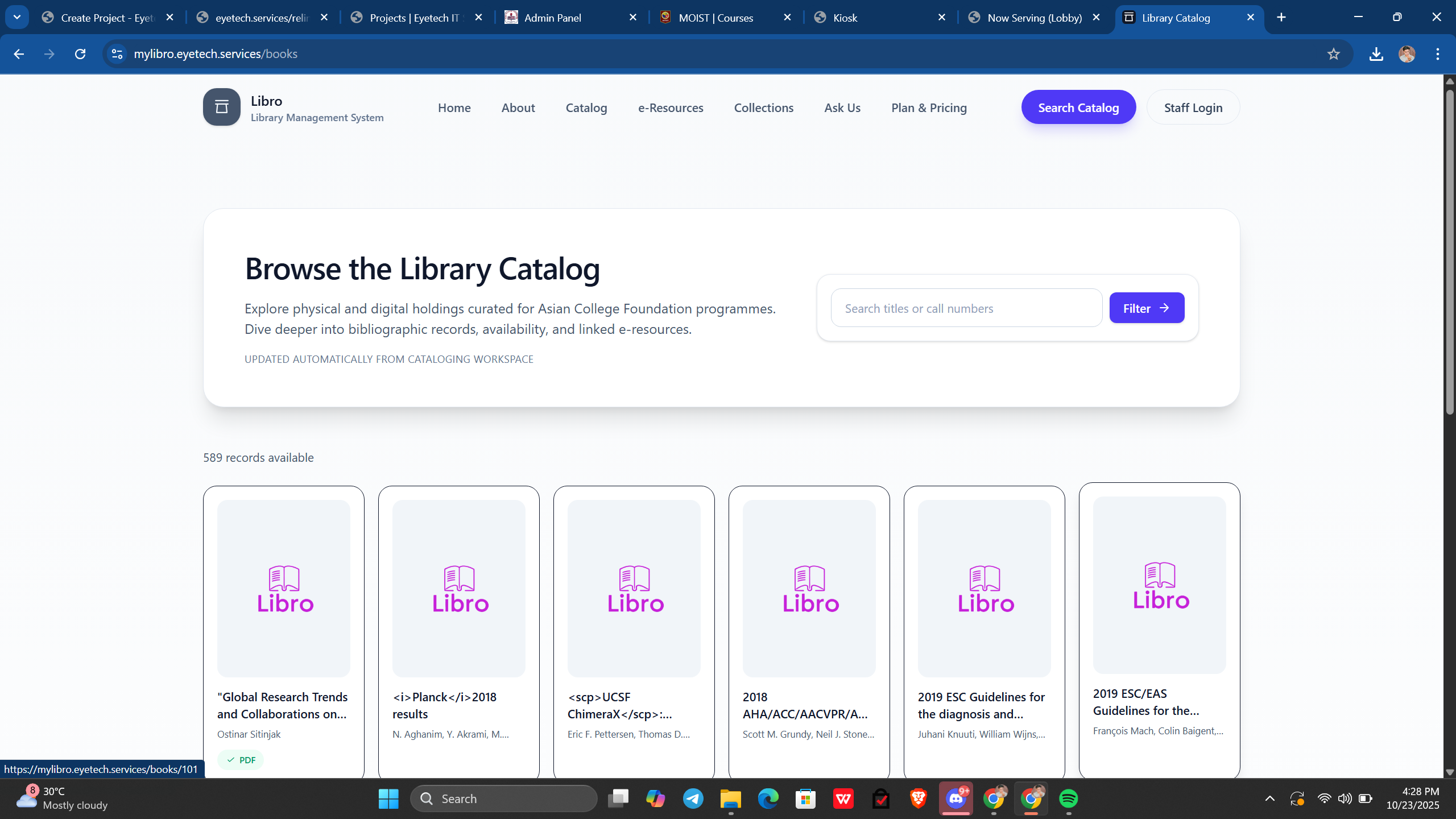Open the e-Resources nav item
Screen dimensions: 1456x819
(x=670, y=107)
